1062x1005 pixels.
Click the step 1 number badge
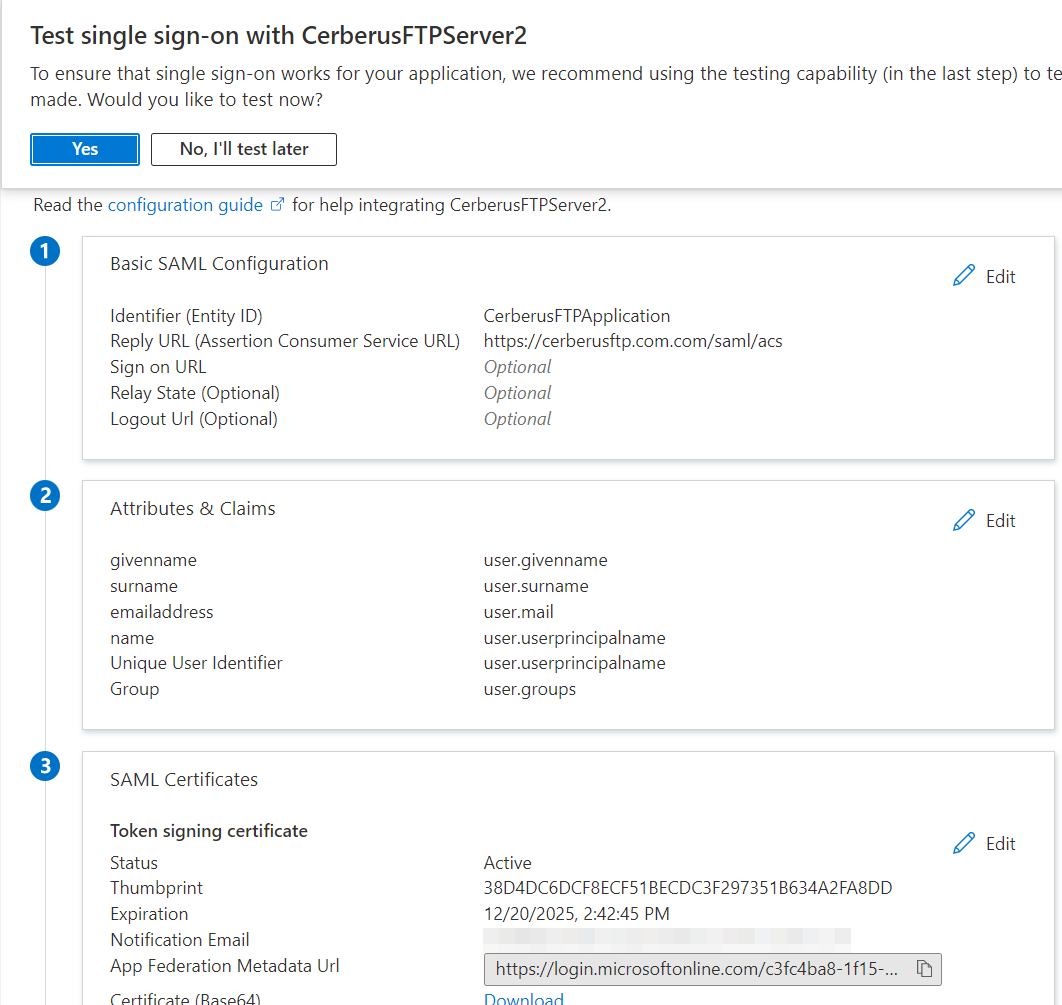click(x=45, y=252)
